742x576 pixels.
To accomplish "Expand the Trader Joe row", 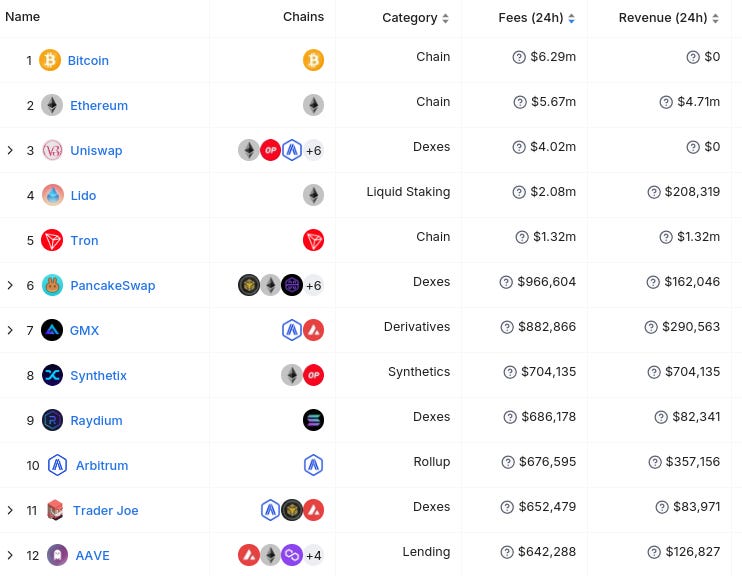I will pos(10,510).
